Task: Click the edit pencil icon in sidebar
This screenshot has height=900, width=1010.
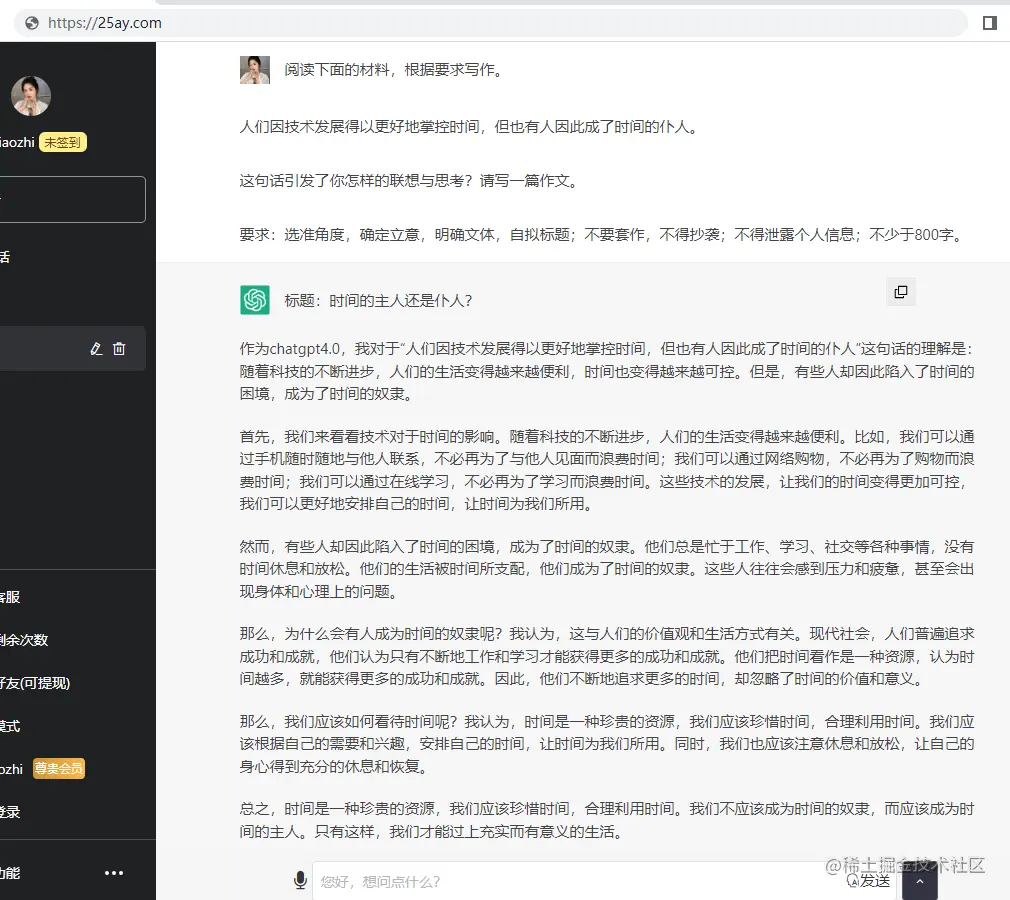Action: pyautogui.click(x=96, y=349)
